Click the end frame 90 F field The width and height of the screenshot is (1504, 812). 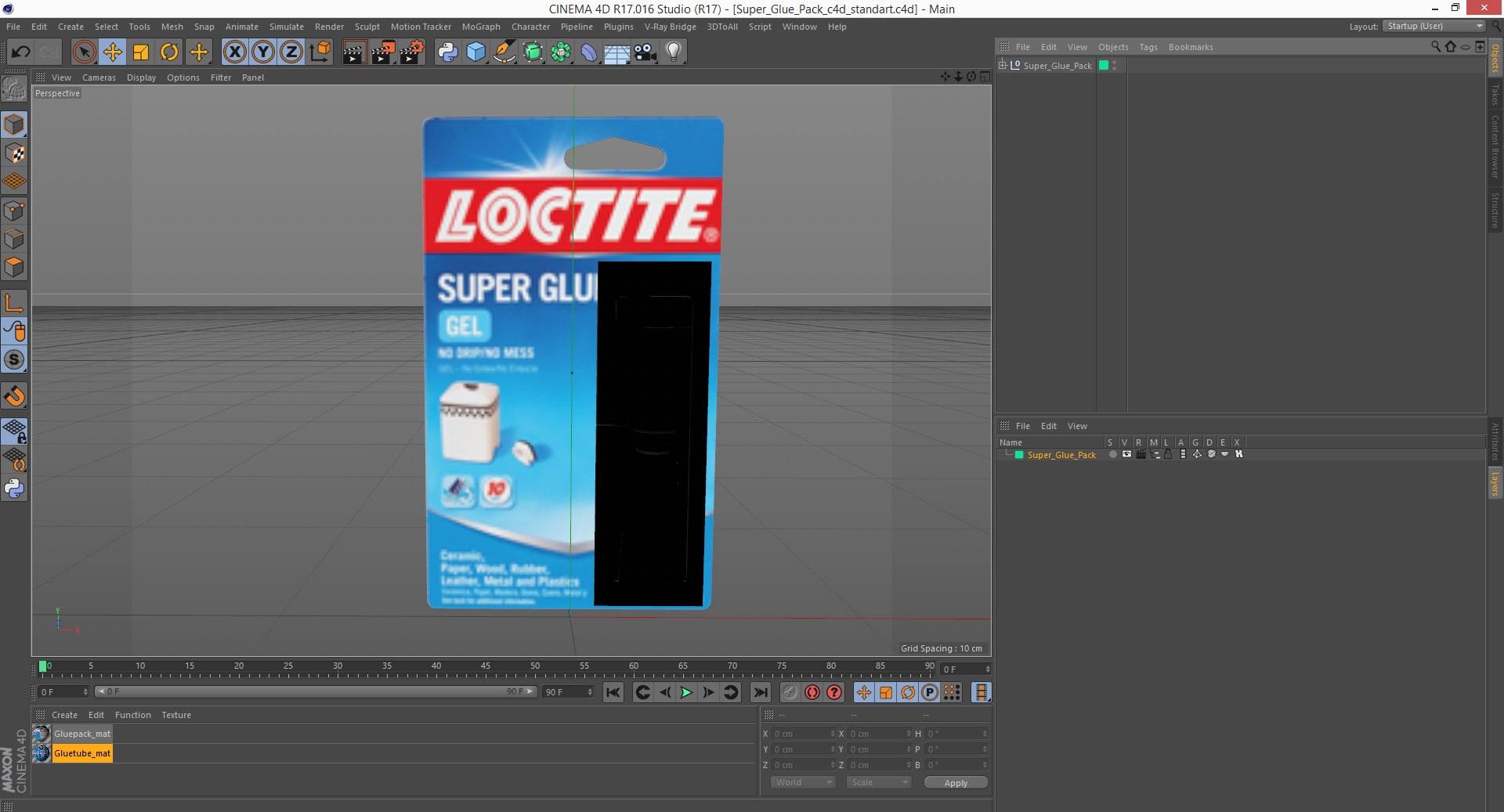click(x=569, y=691)
